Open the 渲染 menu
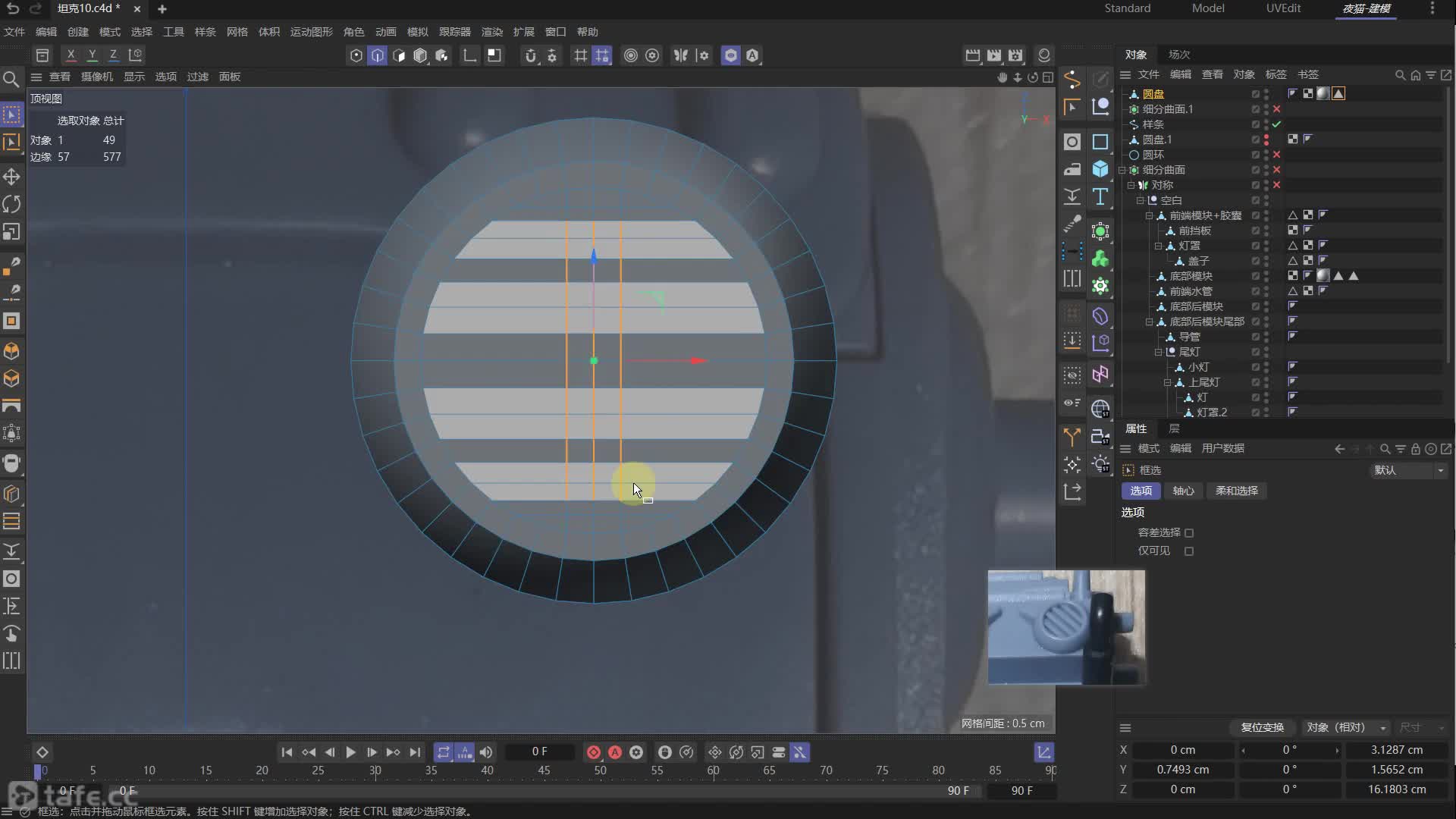Image resolution: width=1456 pixels, height=819 pixels. (492, 32)
